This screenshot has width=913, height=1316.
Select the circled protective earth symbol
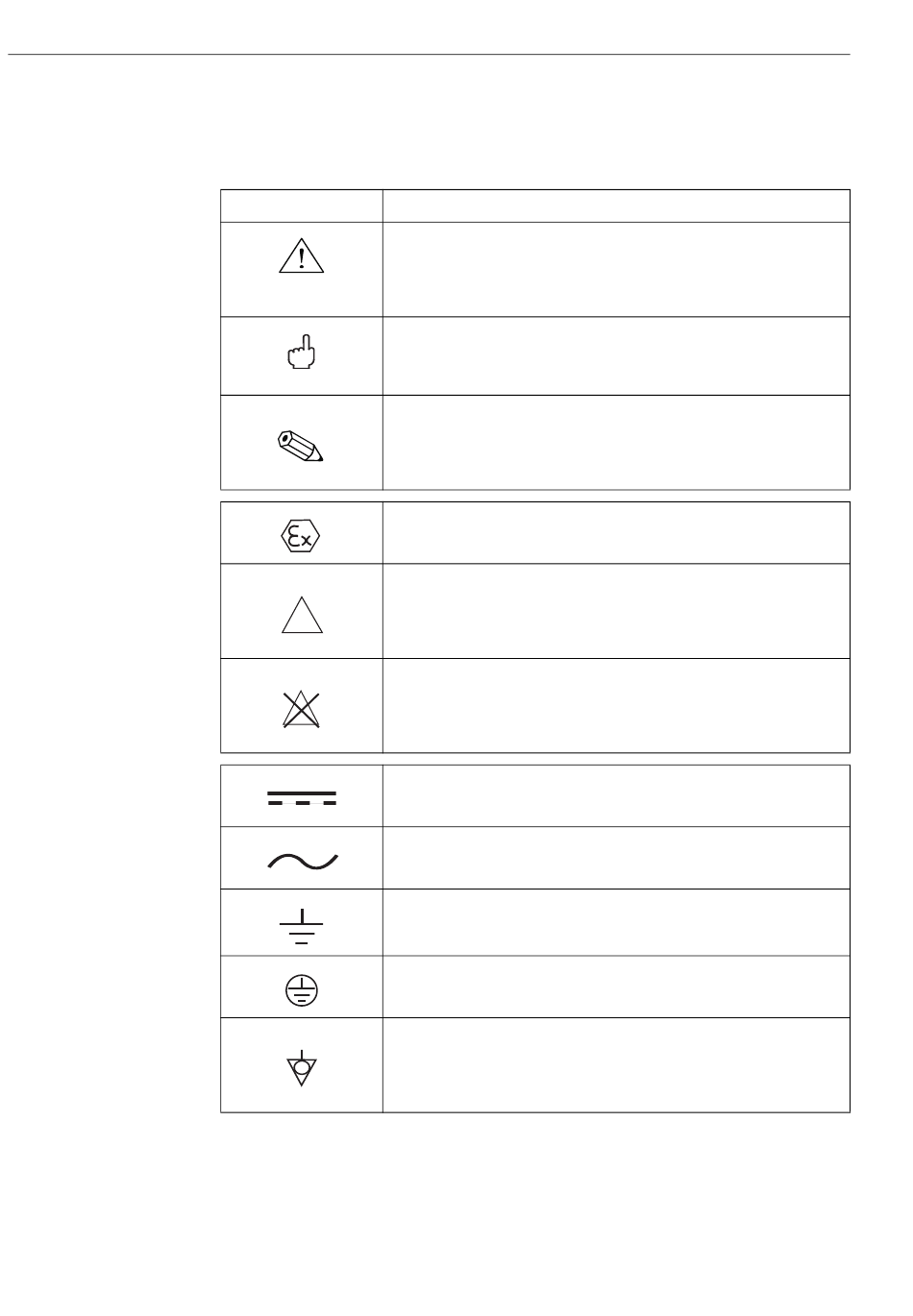302,989
